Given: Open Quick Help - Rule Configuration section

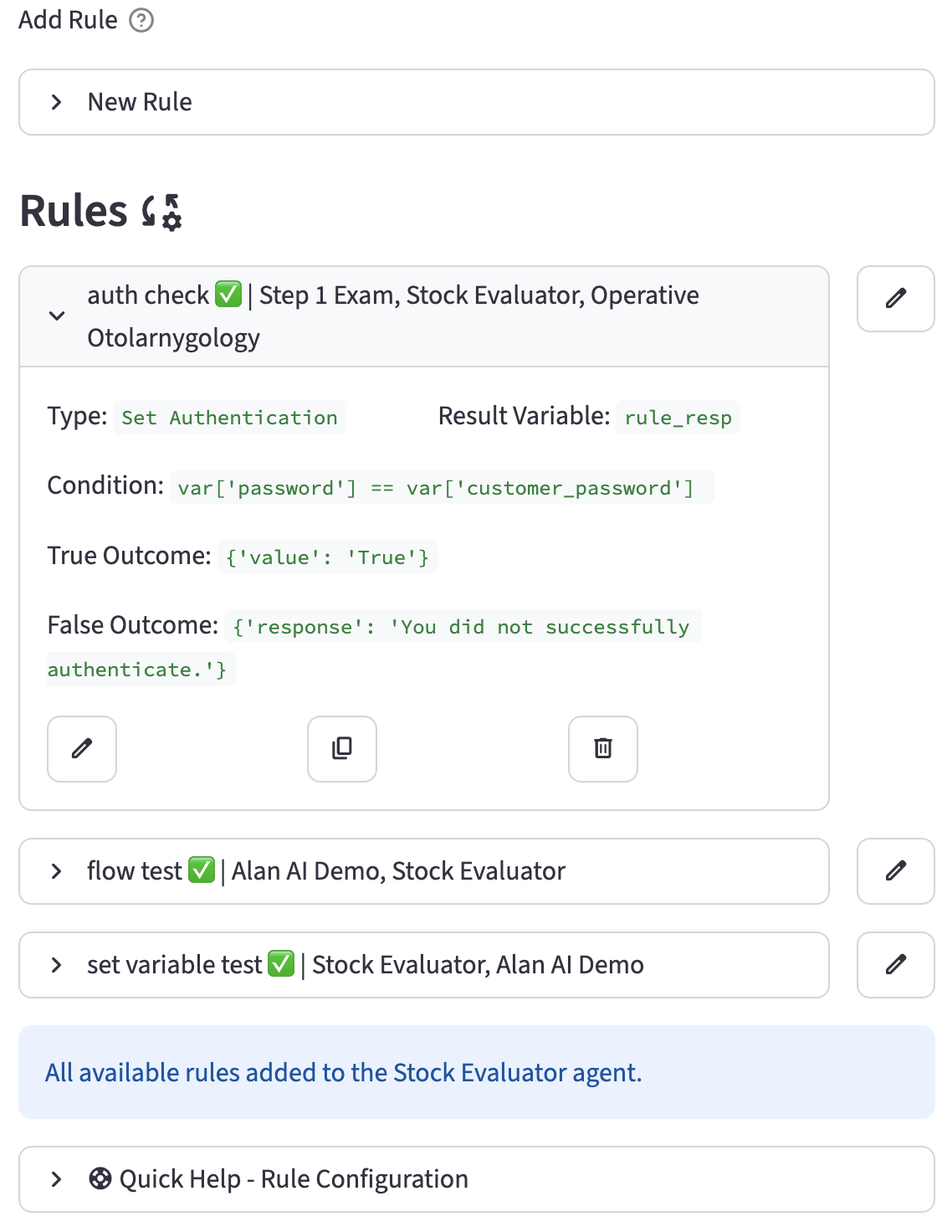Looking at the screenshot, I should click(x=293, y=1179).
